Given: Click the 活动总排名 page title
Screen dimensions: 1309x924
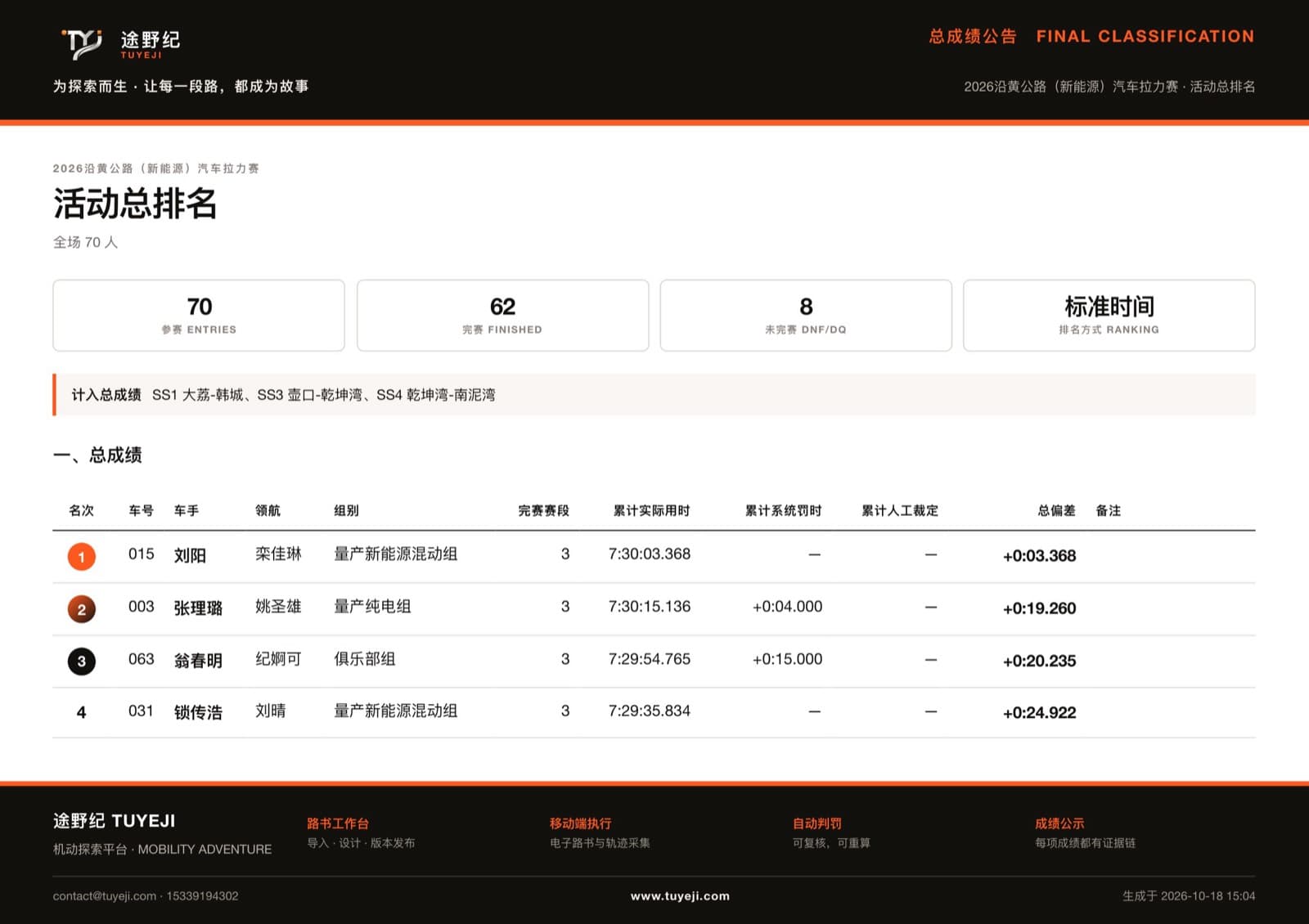Looking at the screenshot, I should [x=135, y=204].
